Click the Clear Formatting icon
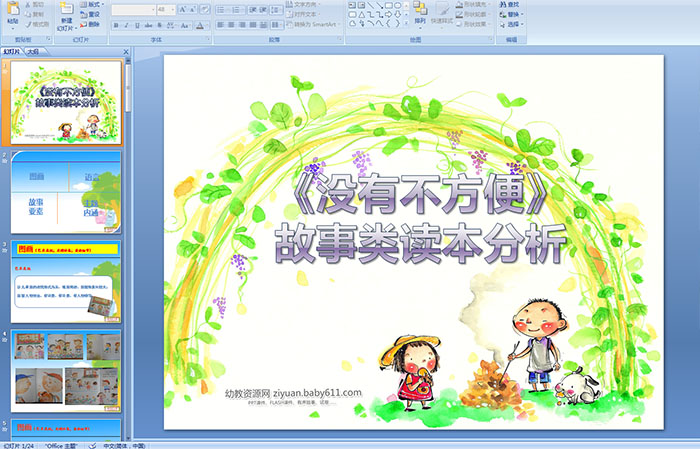 point(205,9)
